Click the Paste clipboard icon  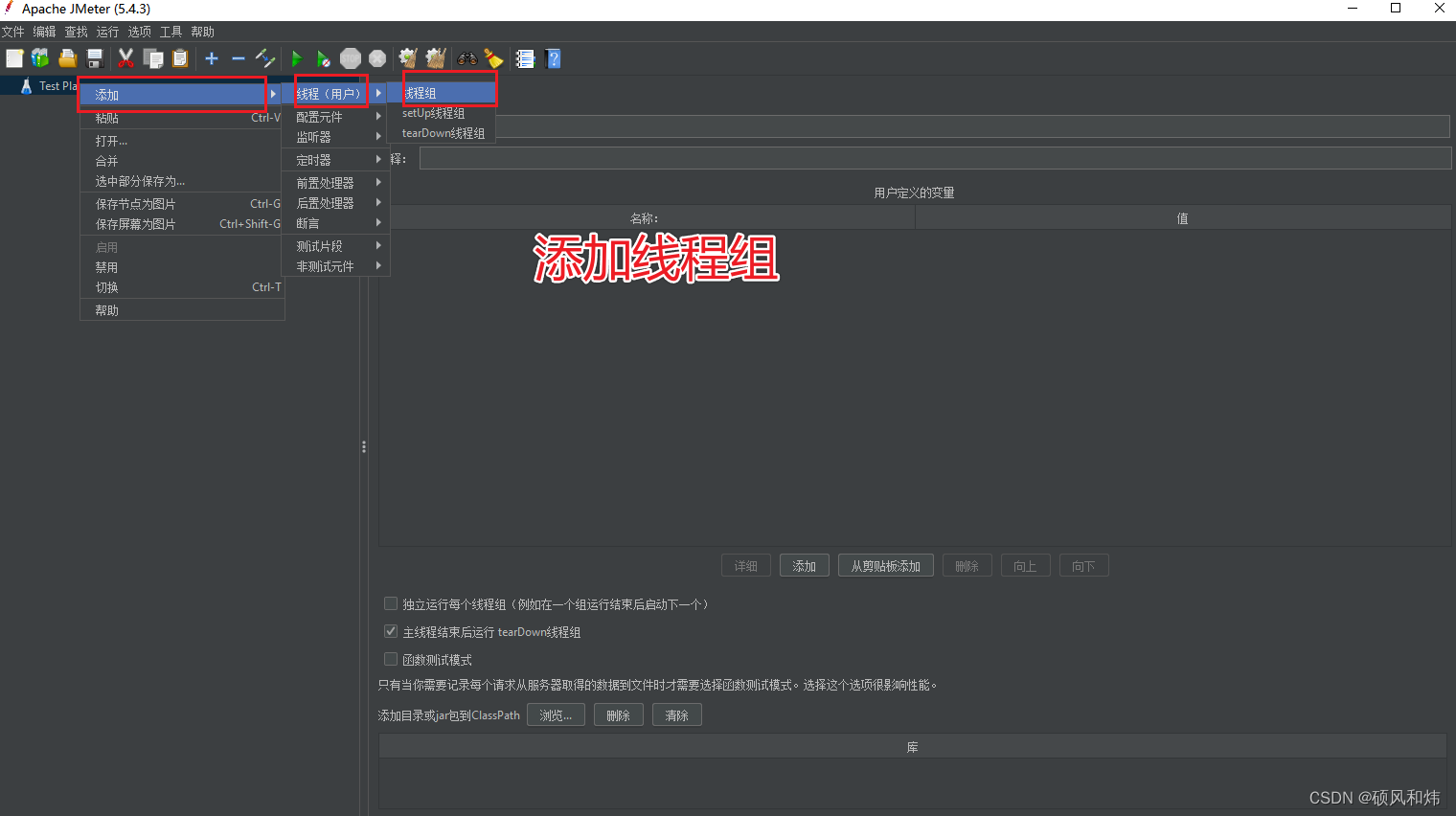[x=180, y=58]
